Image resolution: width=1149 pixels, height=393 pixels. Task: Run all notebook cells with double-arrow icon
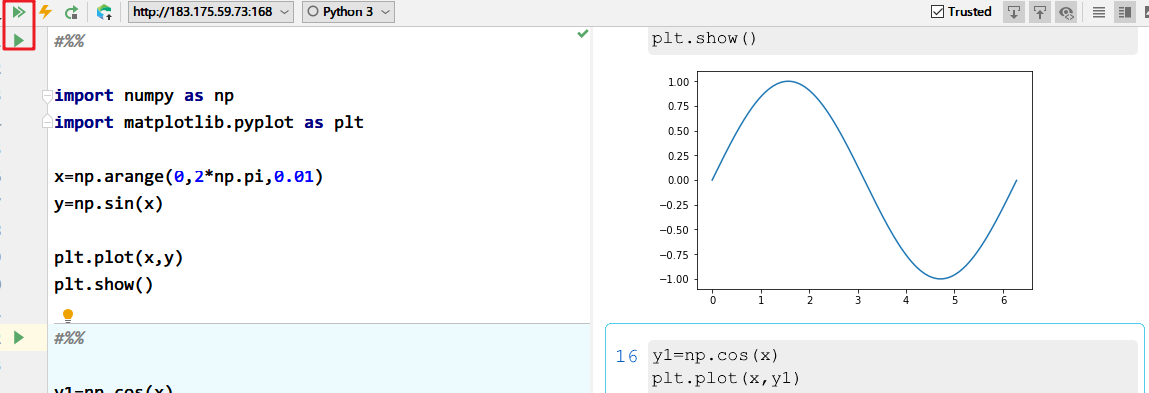pos(19,12)
